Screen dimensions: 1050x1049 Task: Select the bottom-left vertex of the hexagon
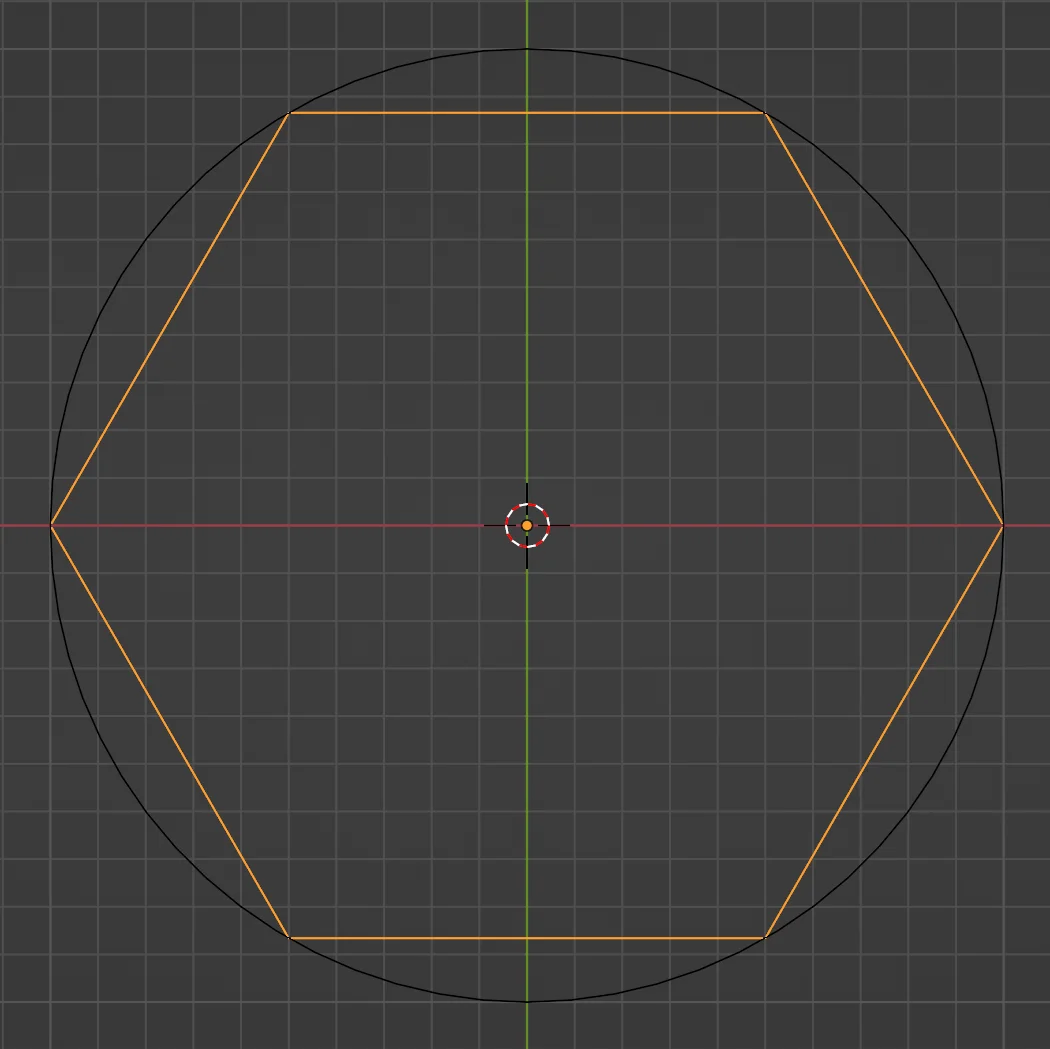click(x=290, y=936)
